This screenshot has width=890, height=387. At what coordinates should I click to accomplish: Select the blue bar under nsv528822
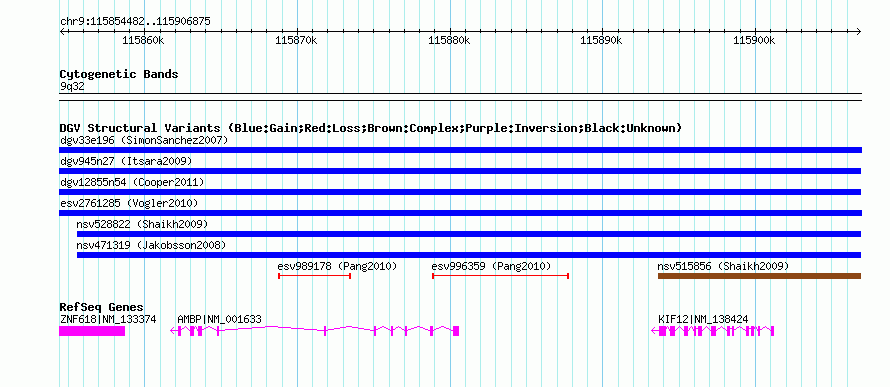pos(469,234)
